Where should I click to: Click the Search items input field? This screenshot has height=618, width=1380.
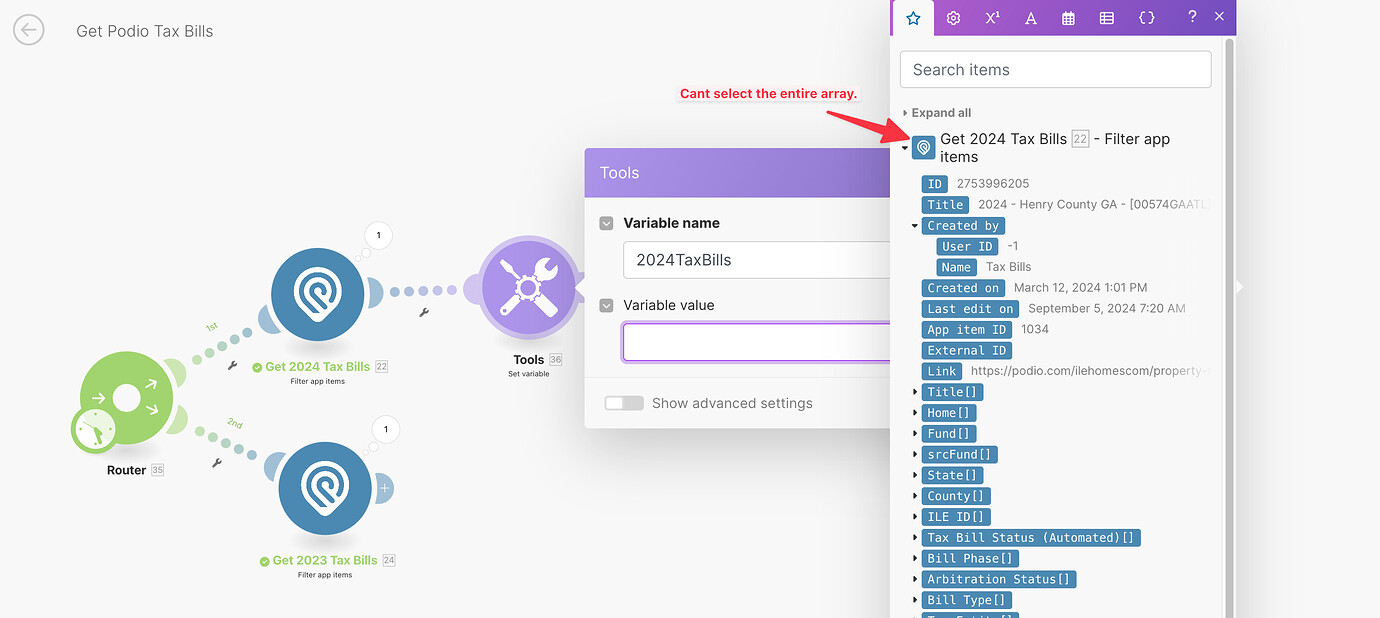pyautogui.click(x=1055, y=69)
